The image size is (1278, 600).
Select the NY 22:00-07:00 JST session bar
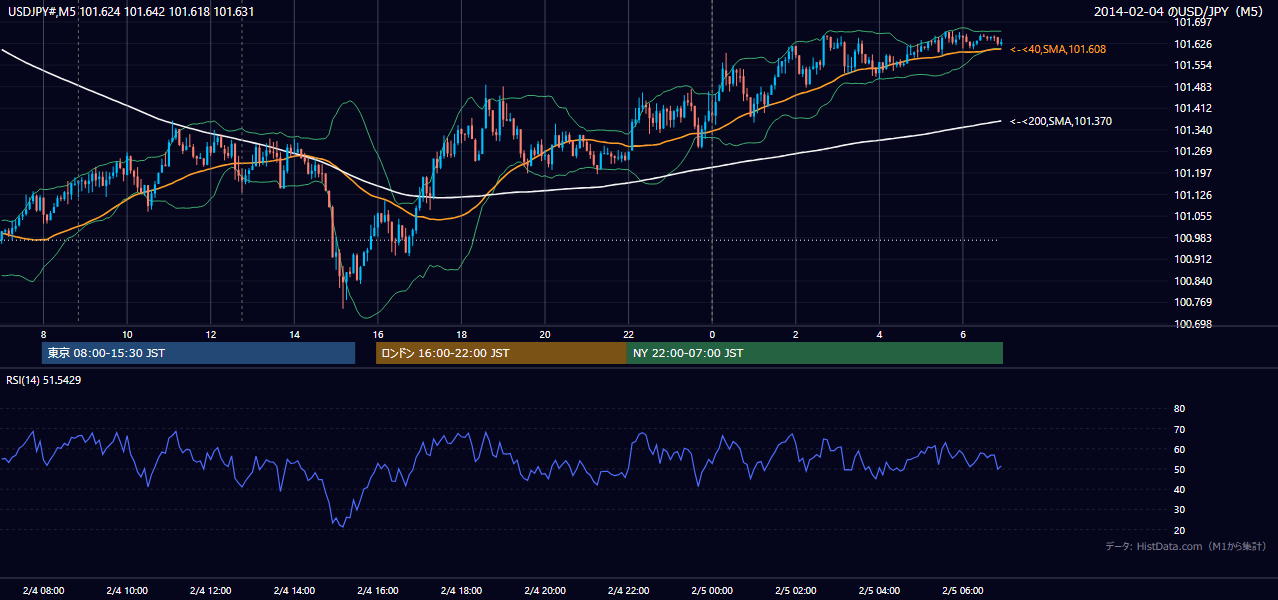[815, 353]
